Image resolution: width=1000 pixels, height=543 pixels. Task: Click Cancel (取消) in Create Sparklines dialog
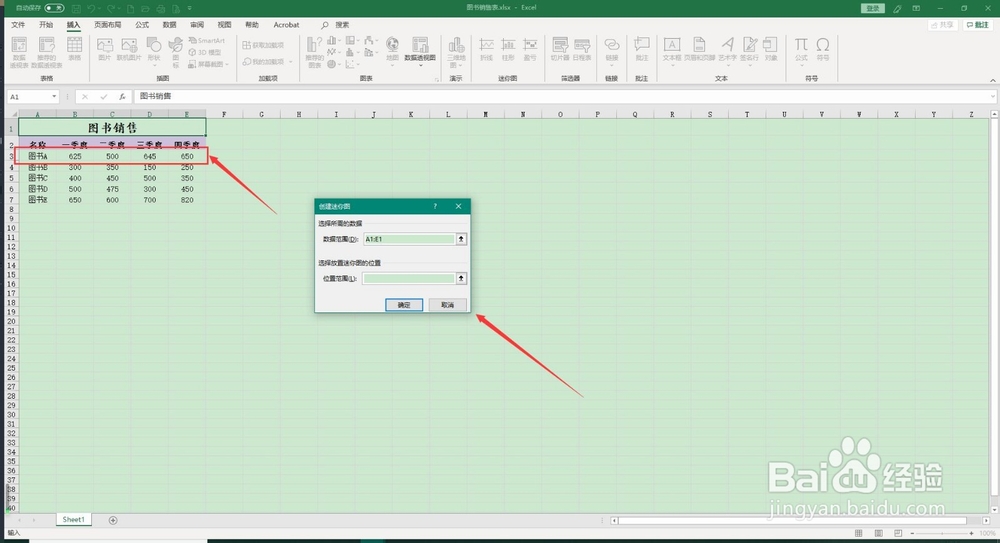447,305
